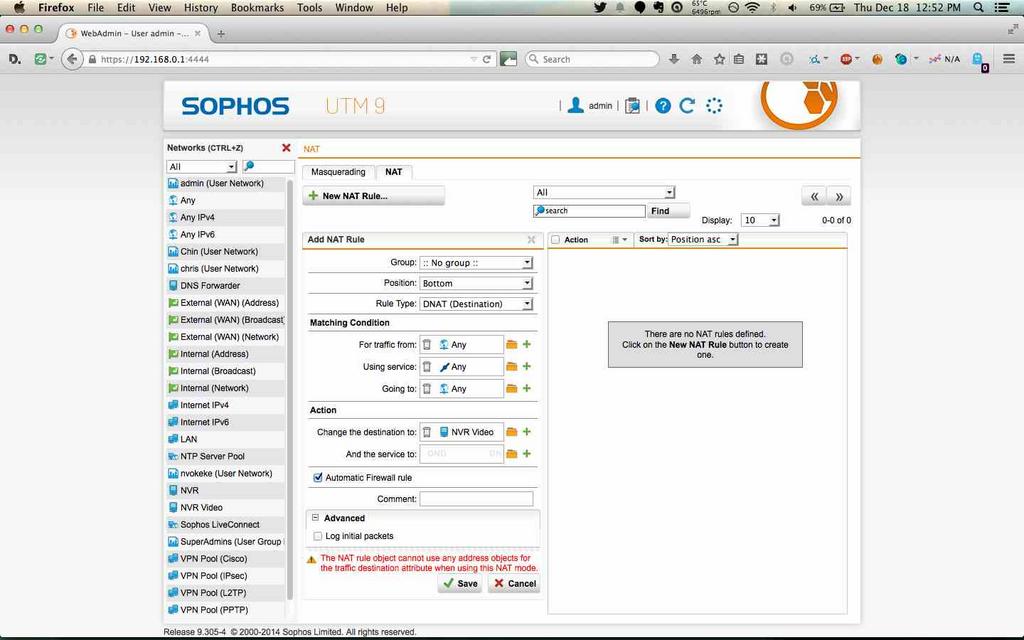Open Firefox hamburger menu

coord(1009,59)
